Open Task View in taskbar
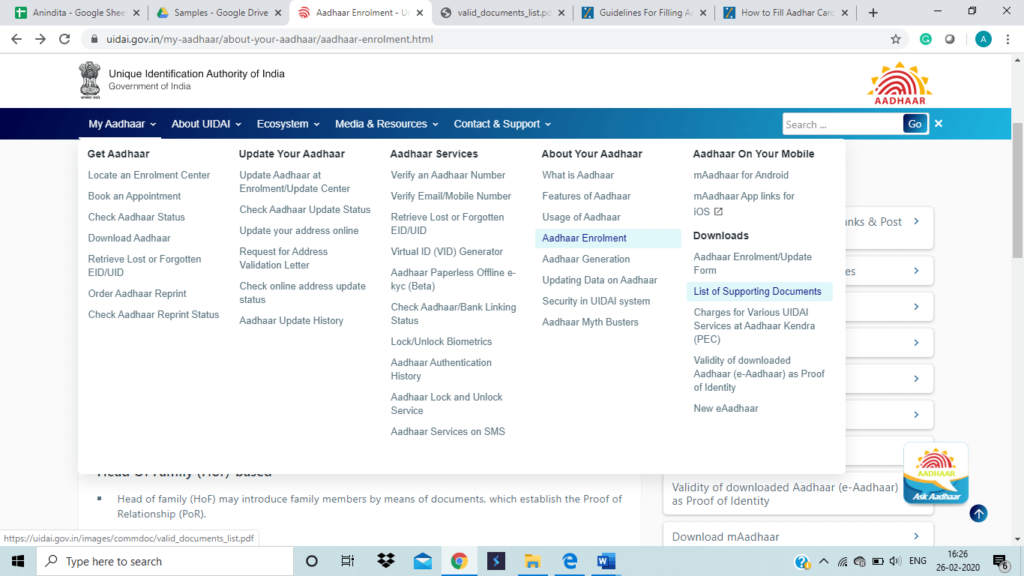This screenshot has height=576, width=1024. [347, 561]
